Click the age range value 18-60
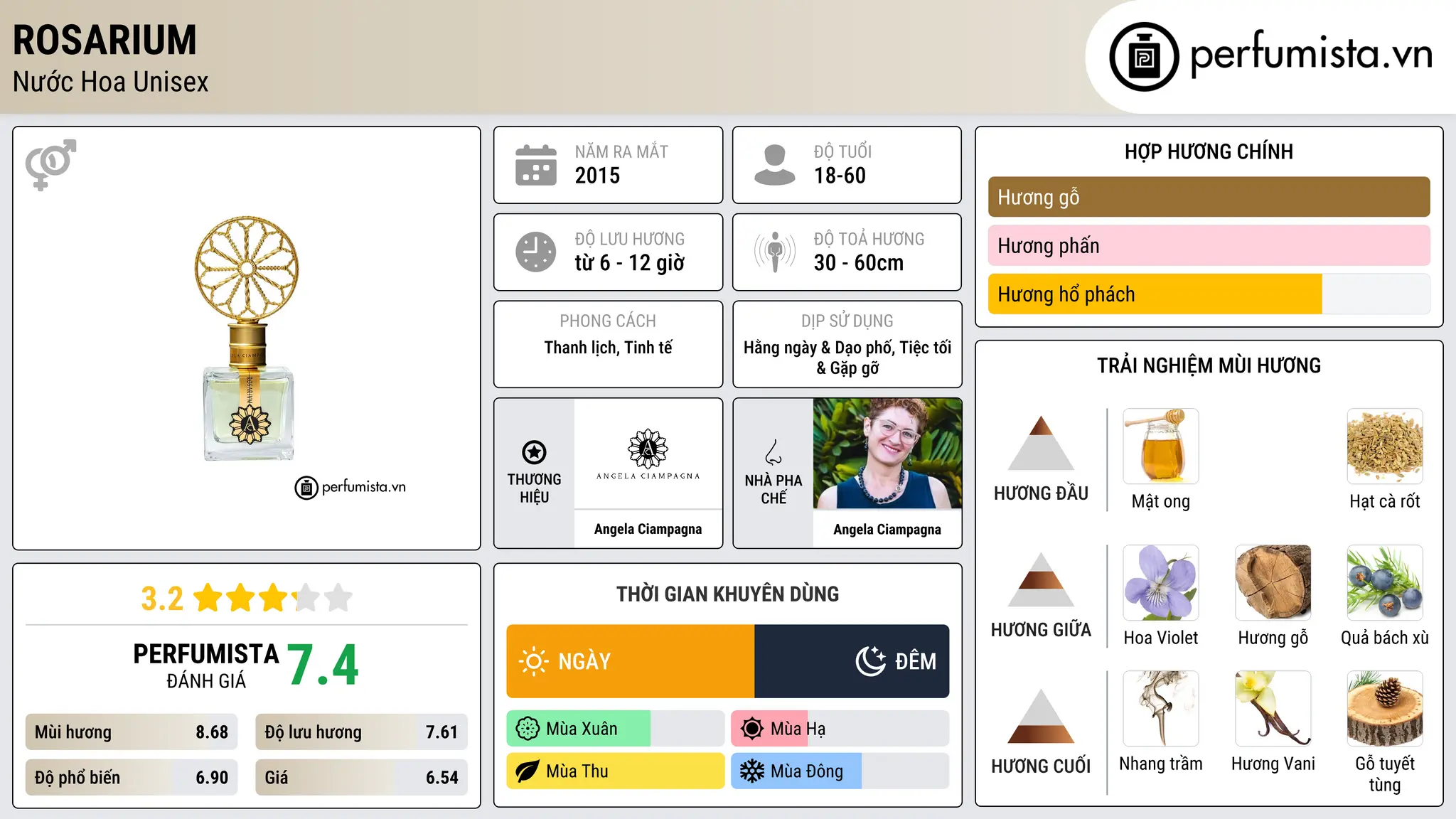Viewport: 1456px width, 819px height. 840,176
